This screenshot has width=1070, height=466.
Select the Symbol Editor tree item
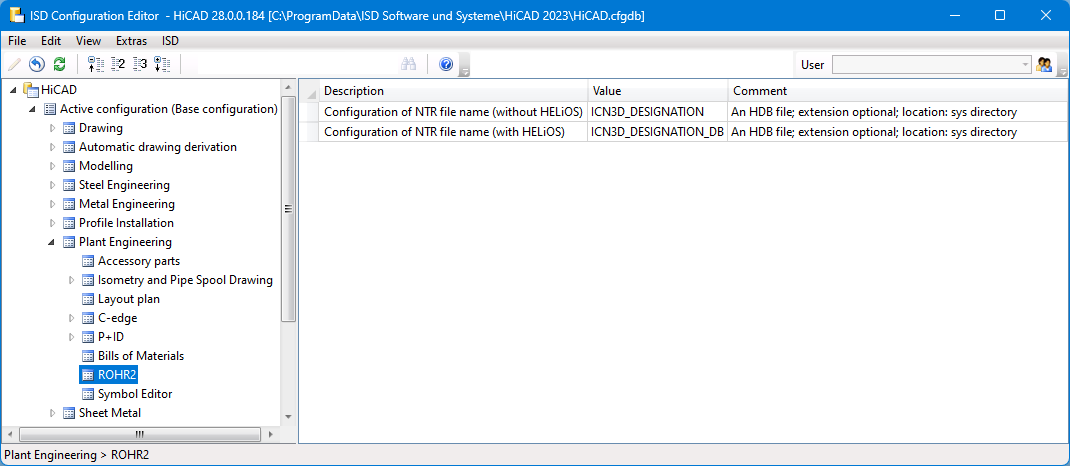coord(134,394)
